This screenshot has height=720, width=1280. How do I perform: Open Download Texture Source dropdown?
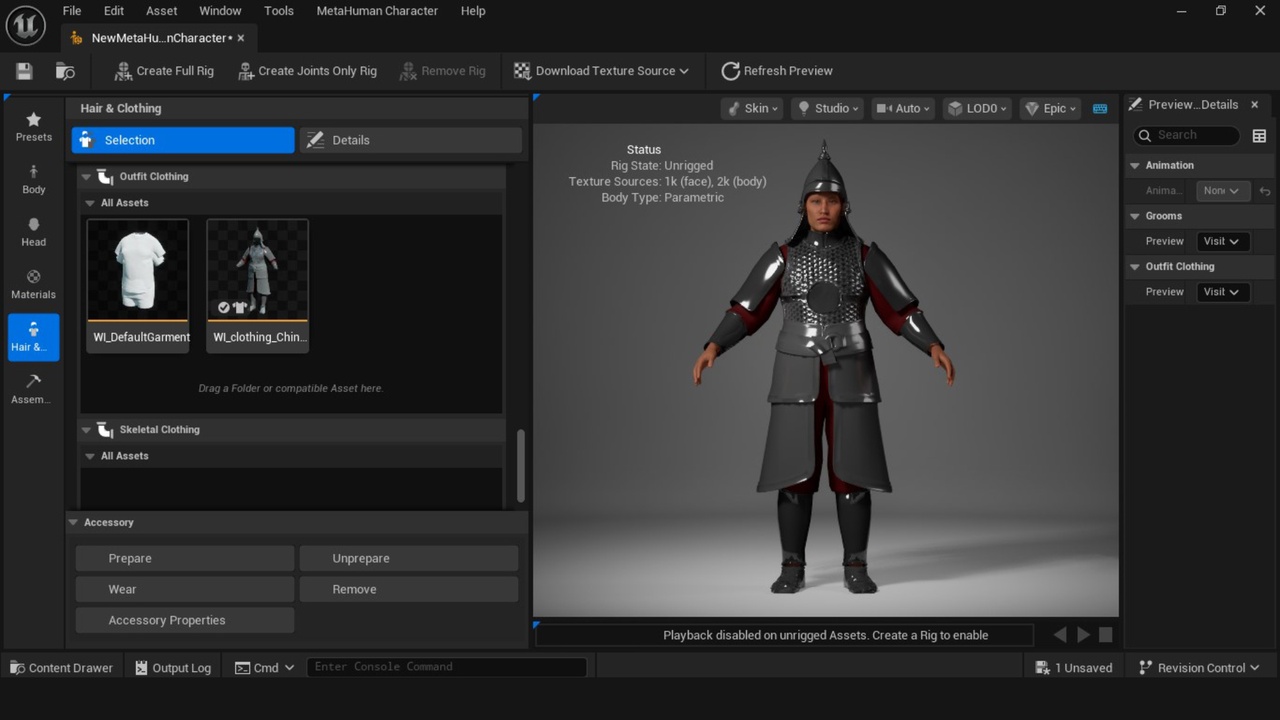click(x=601, y=71)
